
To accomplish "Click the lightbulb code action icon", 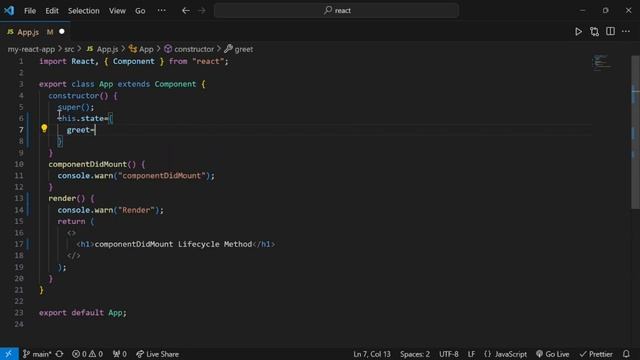I will [x=44, y=129].
